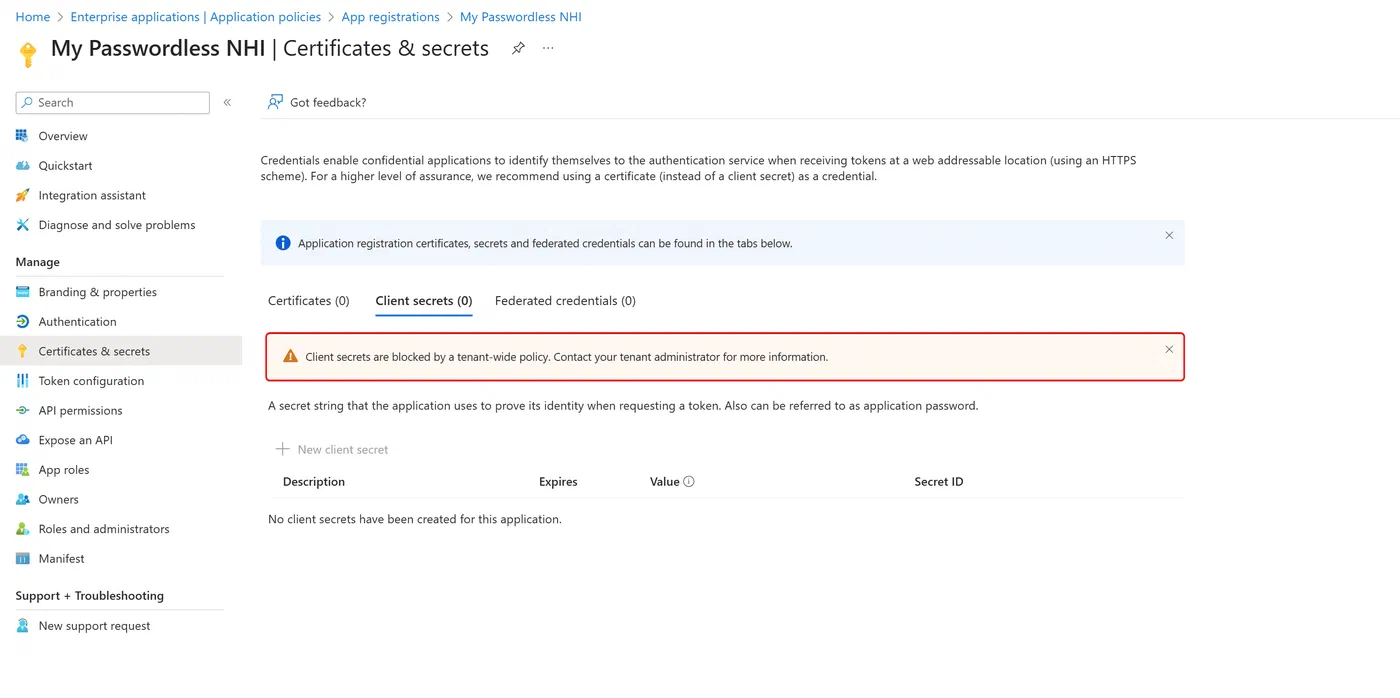Click the yellow key icon beside page title
The width and height of the screenshot is (1400, 698).
(x=28, y=54)
